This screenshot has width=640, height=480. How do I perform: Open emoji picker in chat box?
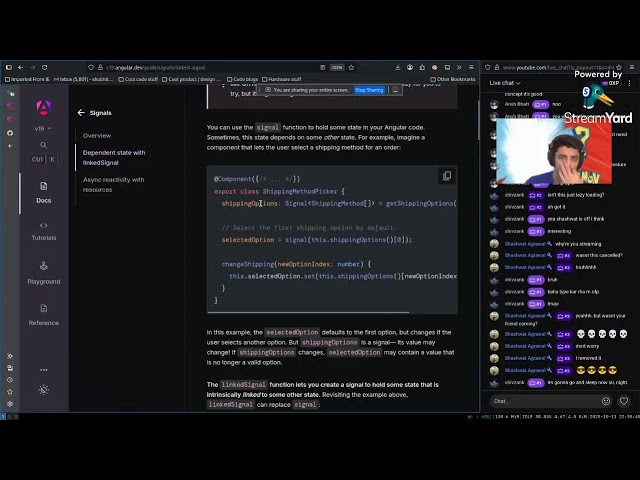click(606, 401)
